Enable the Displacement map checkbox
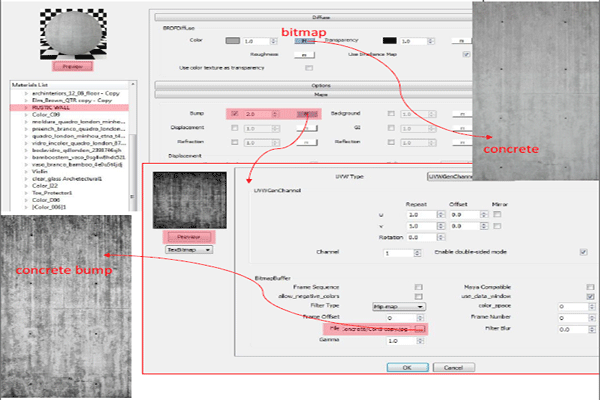600x400 pixels. [235, 128]
